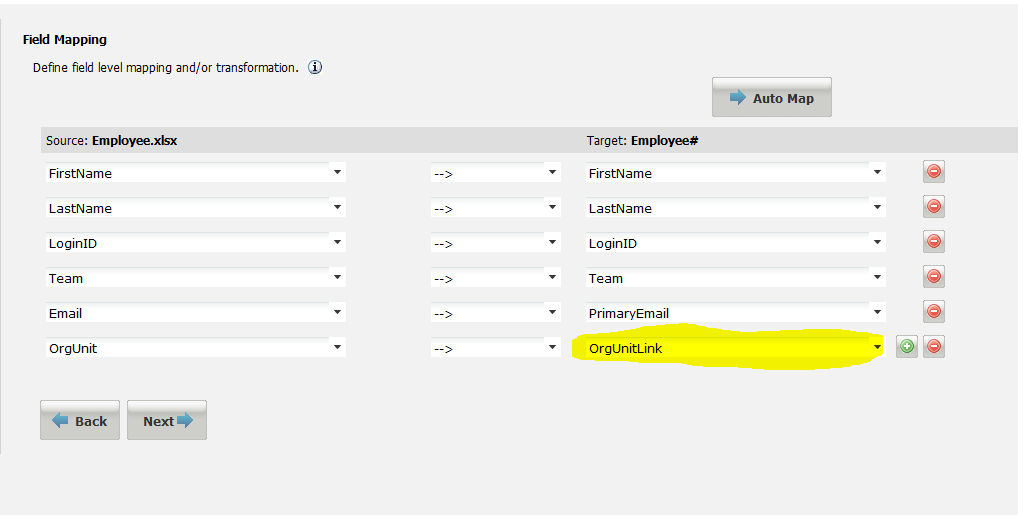Open the source FirstName dropdown
The width and height of the screenshot is (1028, 523).
[337, 172]
